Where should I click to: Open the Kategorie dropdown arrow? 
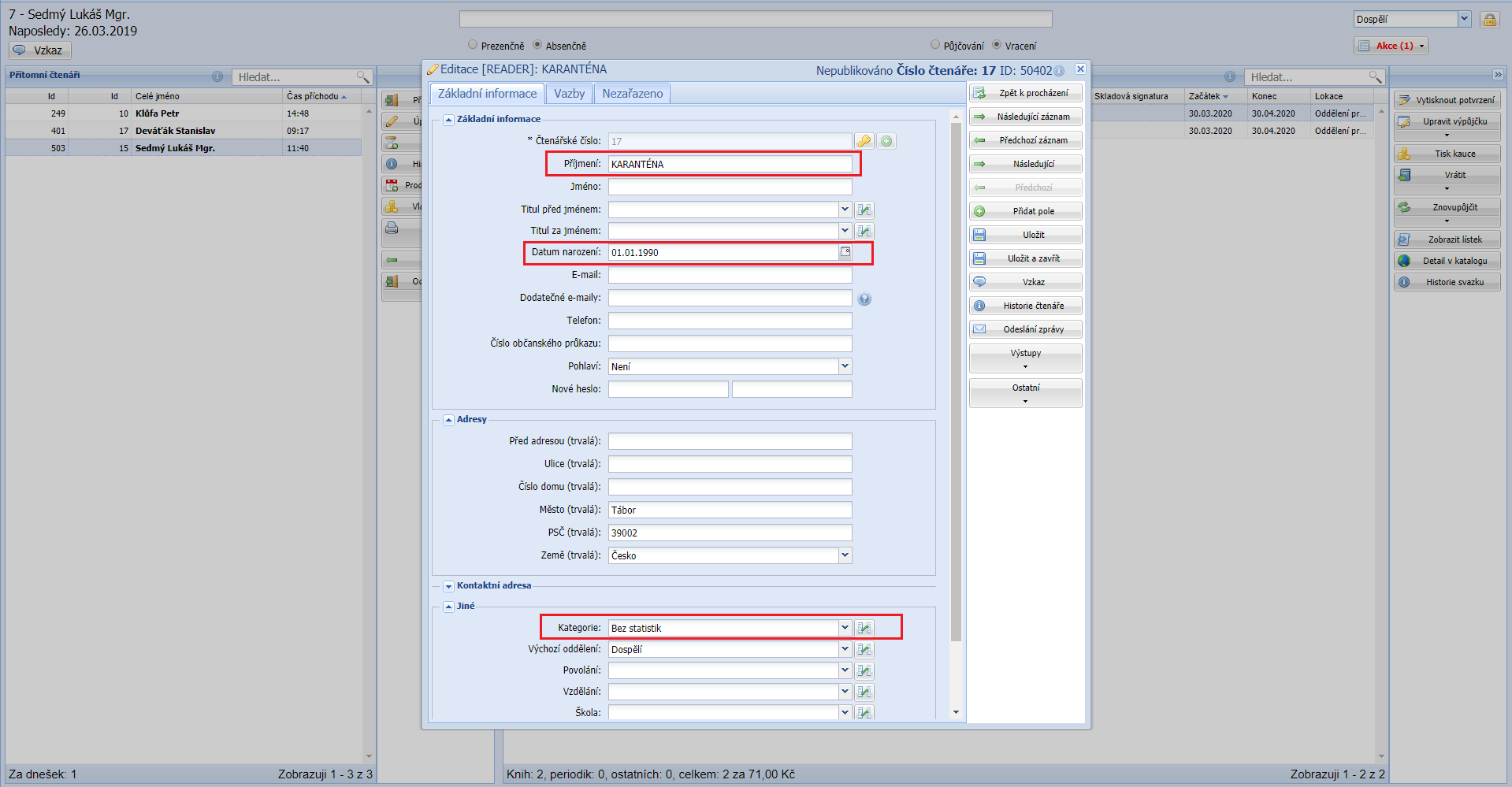coord(845,628)
